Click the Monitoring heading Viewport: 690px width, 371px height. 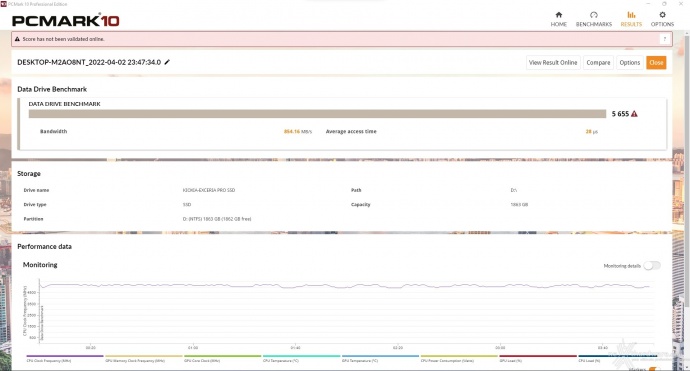(40, 264)
